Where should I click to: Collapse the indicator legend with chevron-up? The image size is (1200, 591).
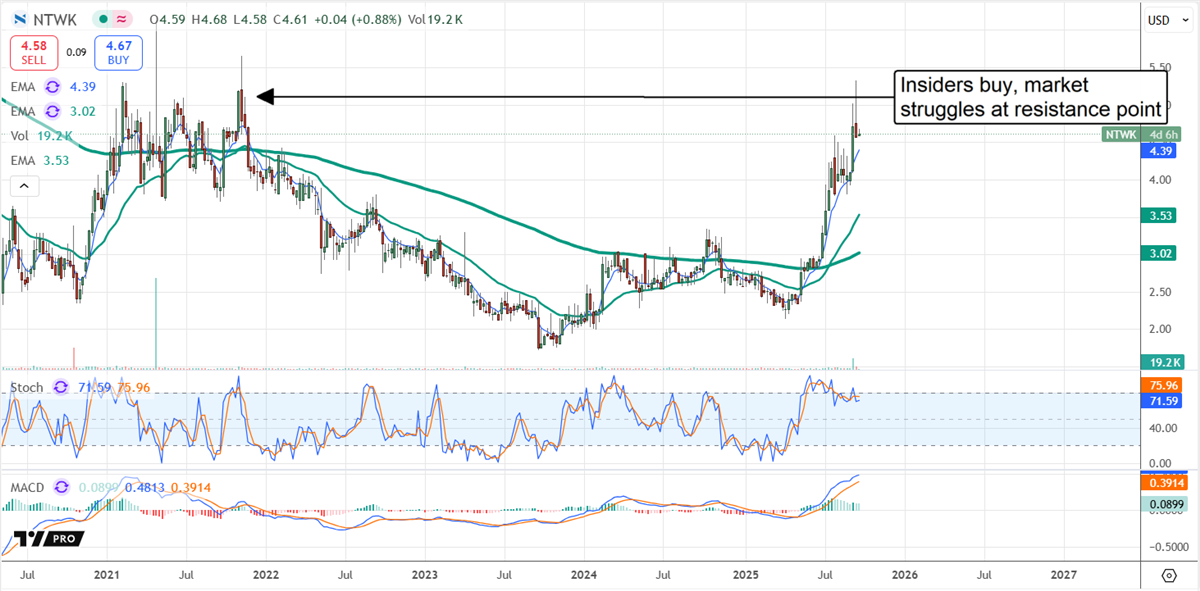24,186
